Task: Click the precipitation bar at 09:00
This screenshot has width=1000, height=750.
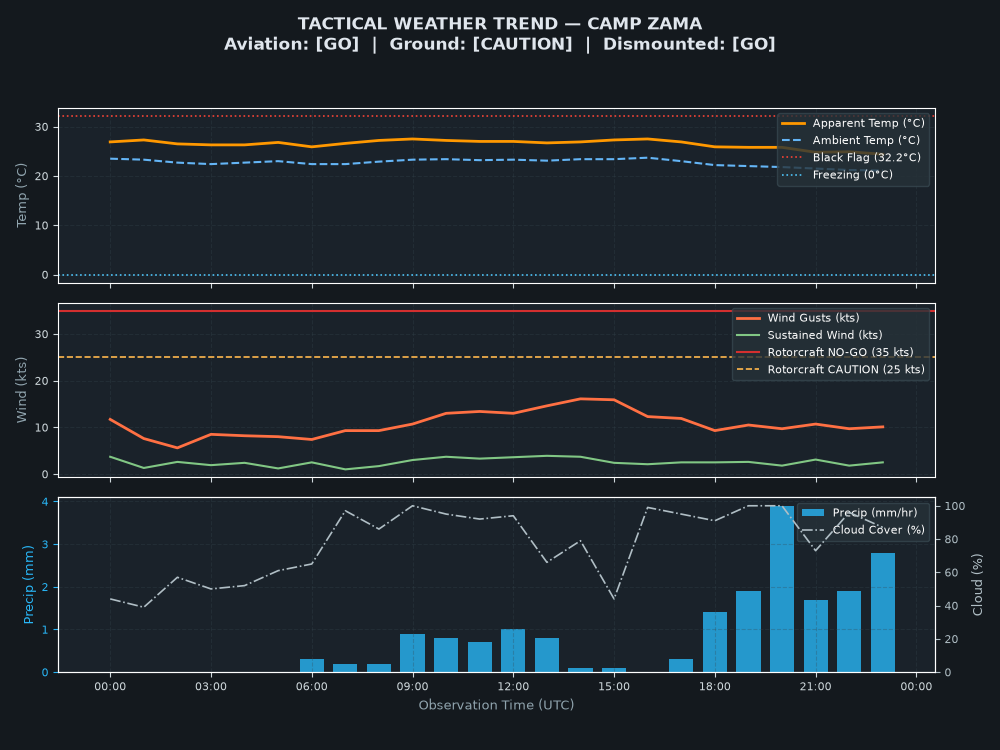Action: click(412, 653)
